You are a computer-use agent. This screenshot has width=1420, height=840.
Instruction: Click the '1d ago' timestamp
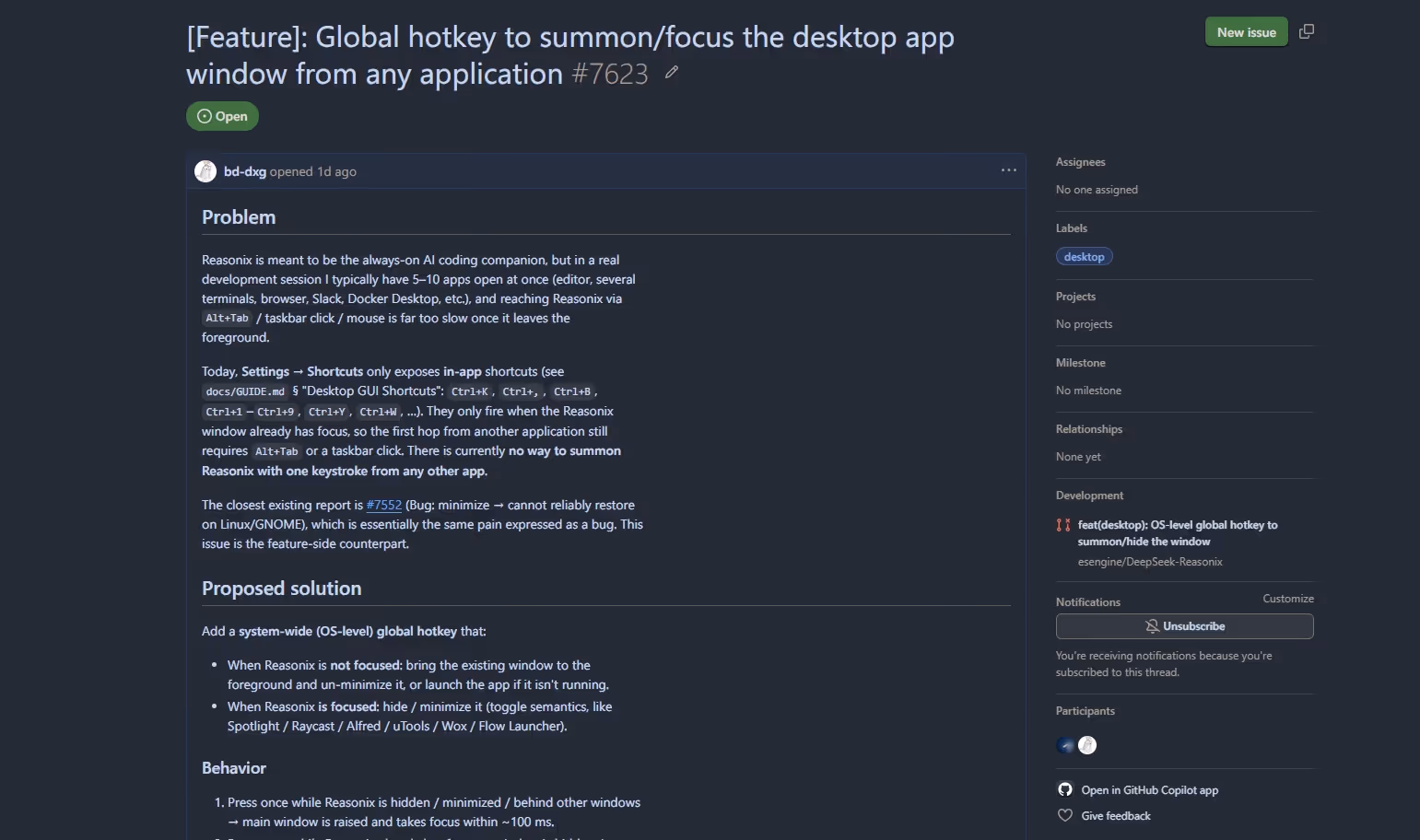tap(336, 171)
